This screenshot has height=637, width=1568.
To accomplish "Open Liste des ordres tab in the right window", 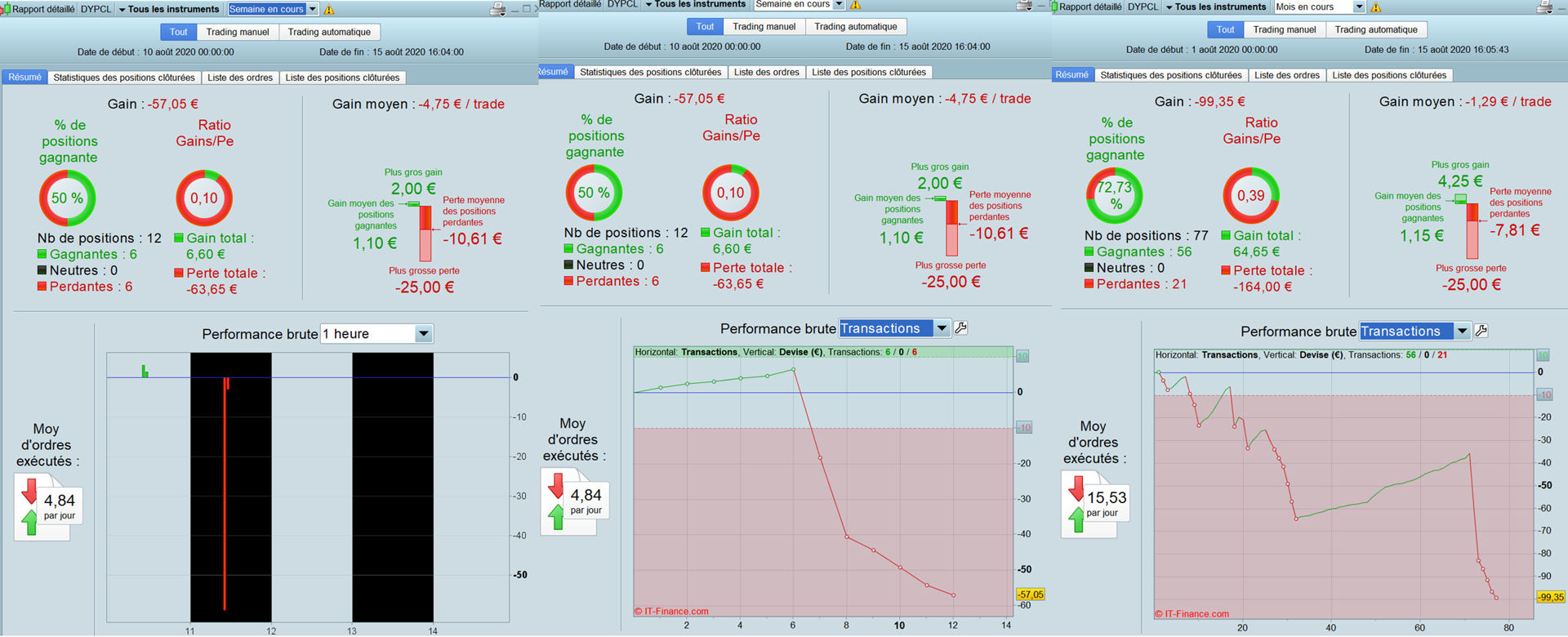I will pos(1287,75).
